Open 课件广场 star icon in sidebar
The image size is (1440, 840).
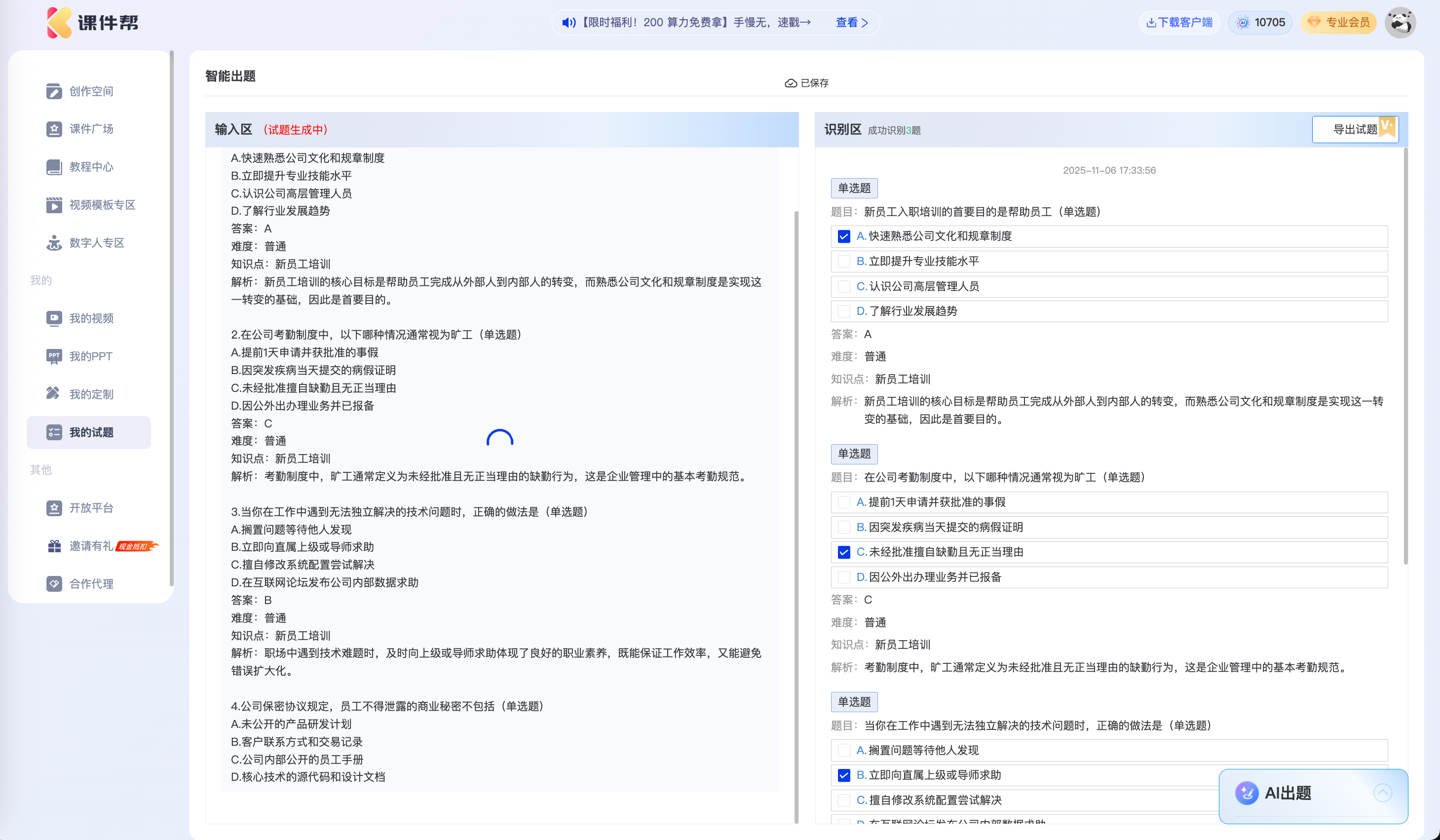pos(54,129)
